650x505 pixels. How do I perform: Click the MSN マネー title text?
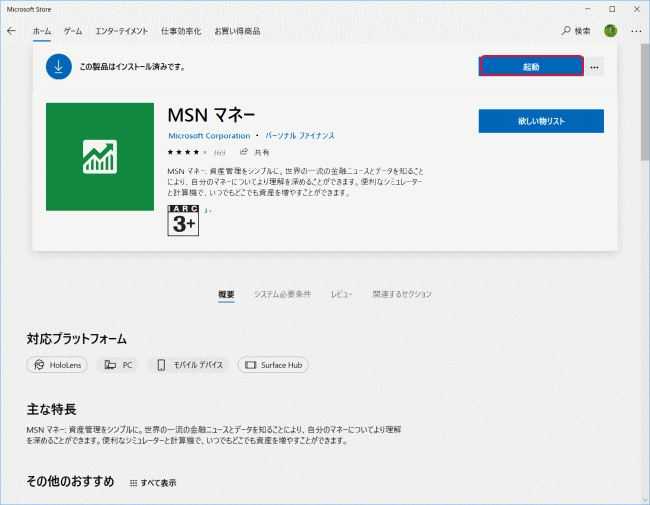pyautogui.click(x=211, y=115)
